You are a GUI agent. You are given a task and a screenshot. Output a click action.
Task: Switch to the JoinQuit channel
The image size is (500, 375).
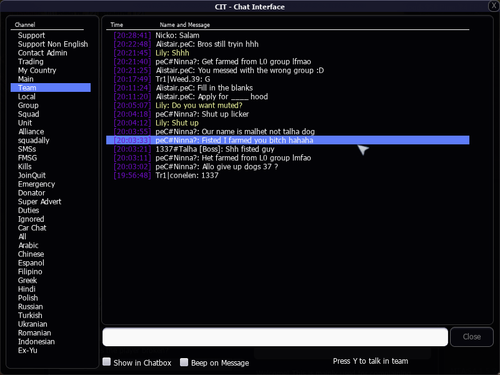pyautogui.click(x=32, y=175)
